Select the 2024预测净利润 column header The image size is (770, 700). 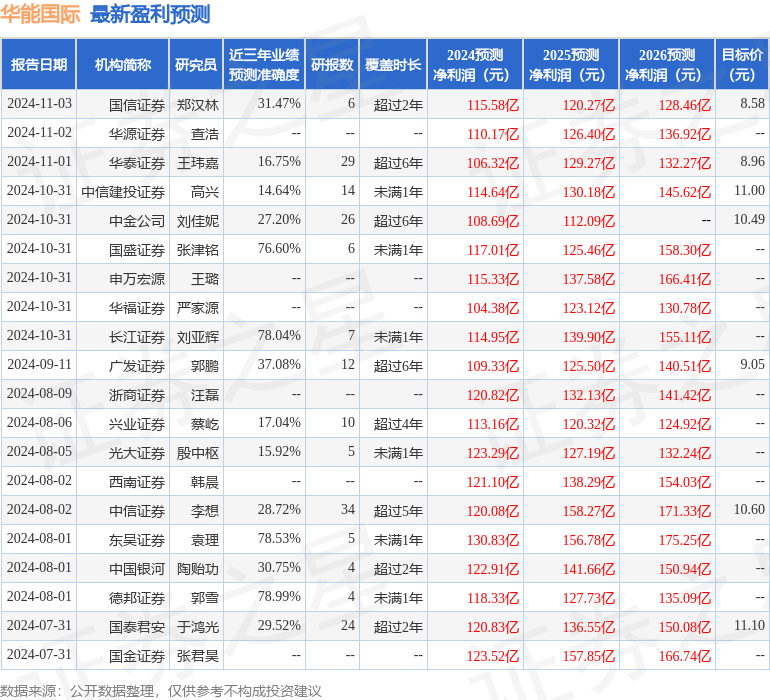coord(475,65)
